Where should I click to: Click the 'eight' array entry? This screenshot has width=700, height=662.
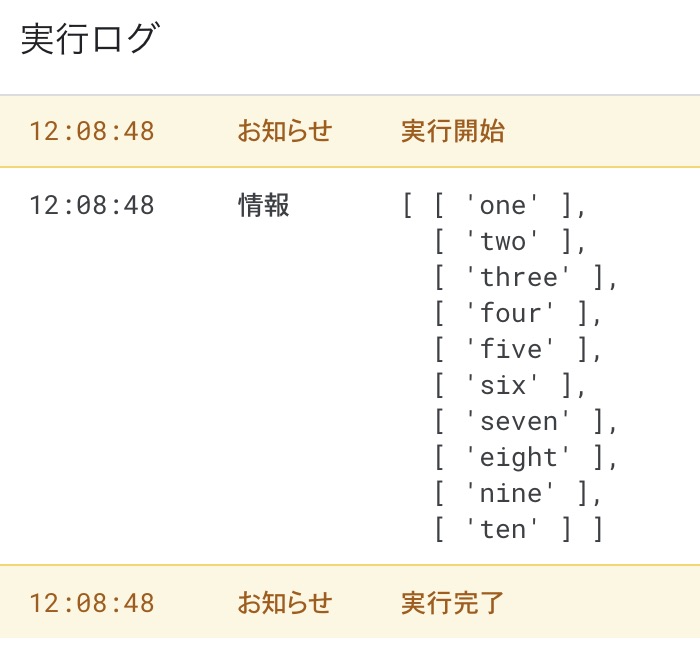pyautogui.click(x=518, y=458)
